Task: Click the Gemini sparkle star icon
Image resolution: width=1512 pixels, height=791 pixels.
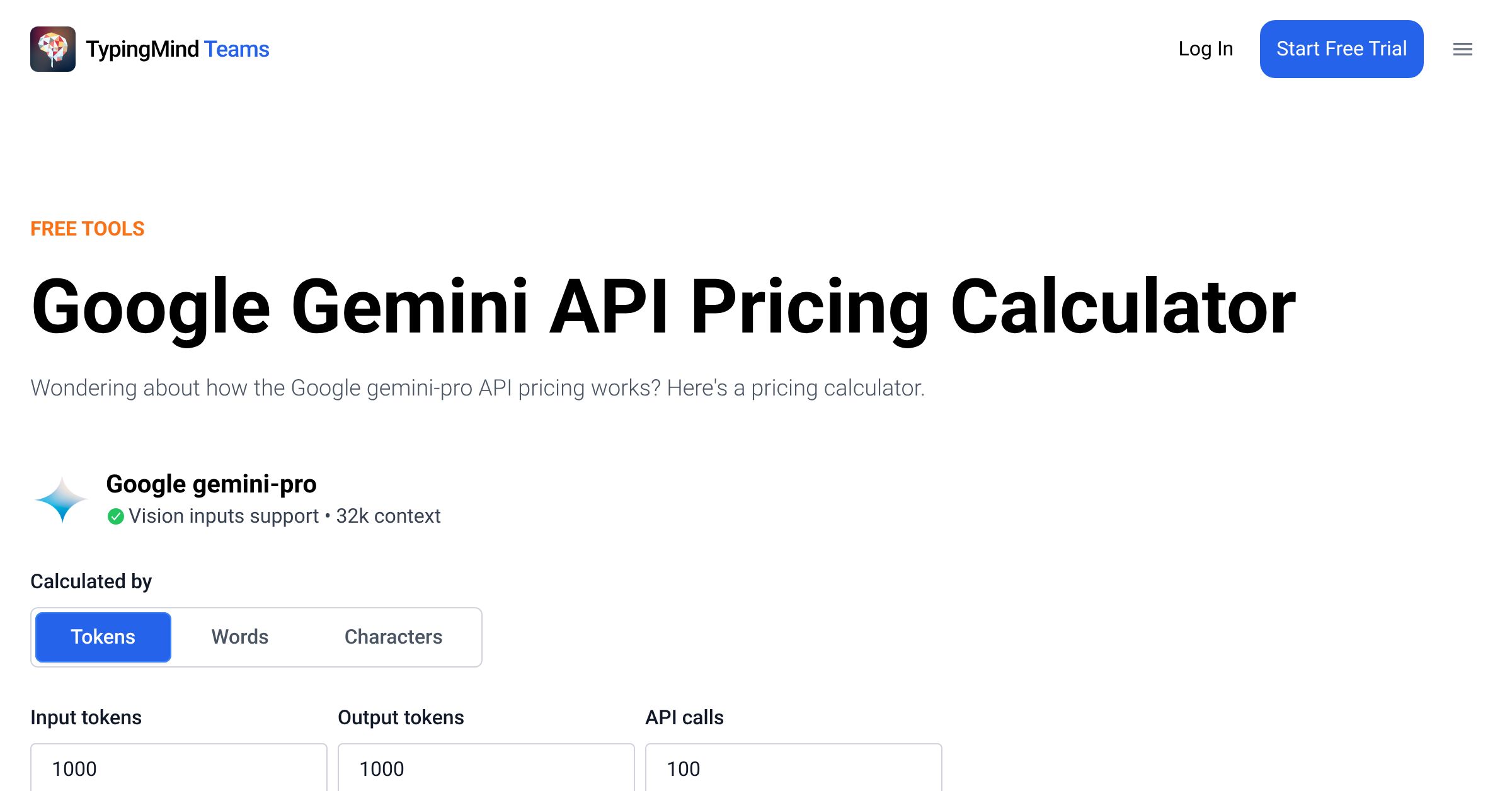Action: tap(62, 499)
